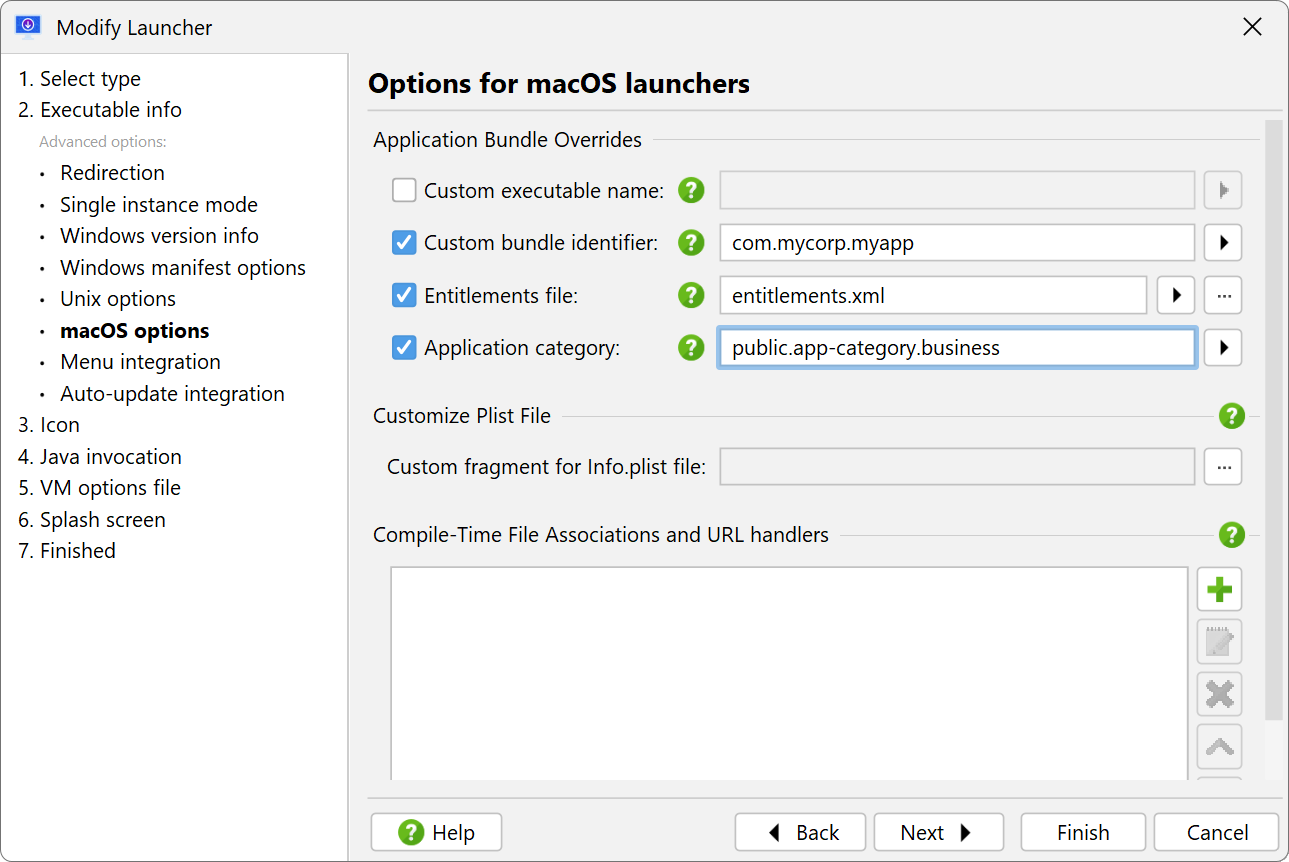The image size is (1289, 862).
Task: Add a file association with the green plus
Action: pos(1219,589)
